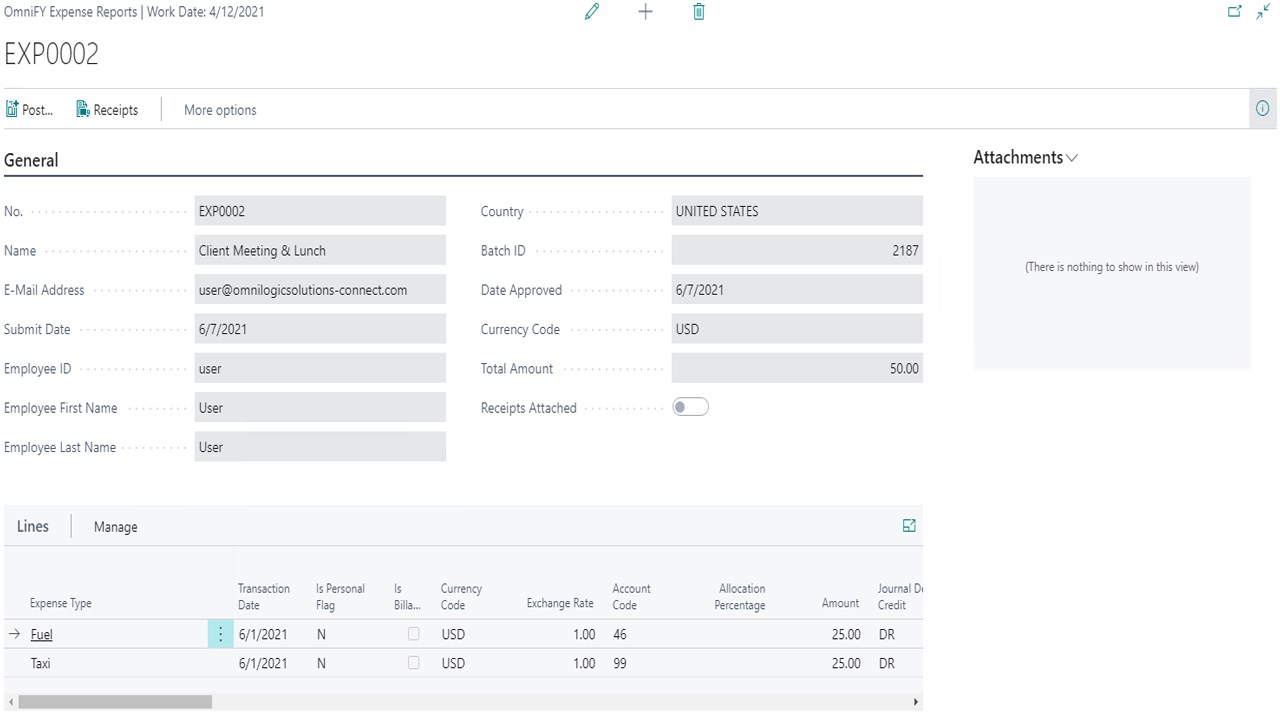Open the Post action

click(30, 110)
